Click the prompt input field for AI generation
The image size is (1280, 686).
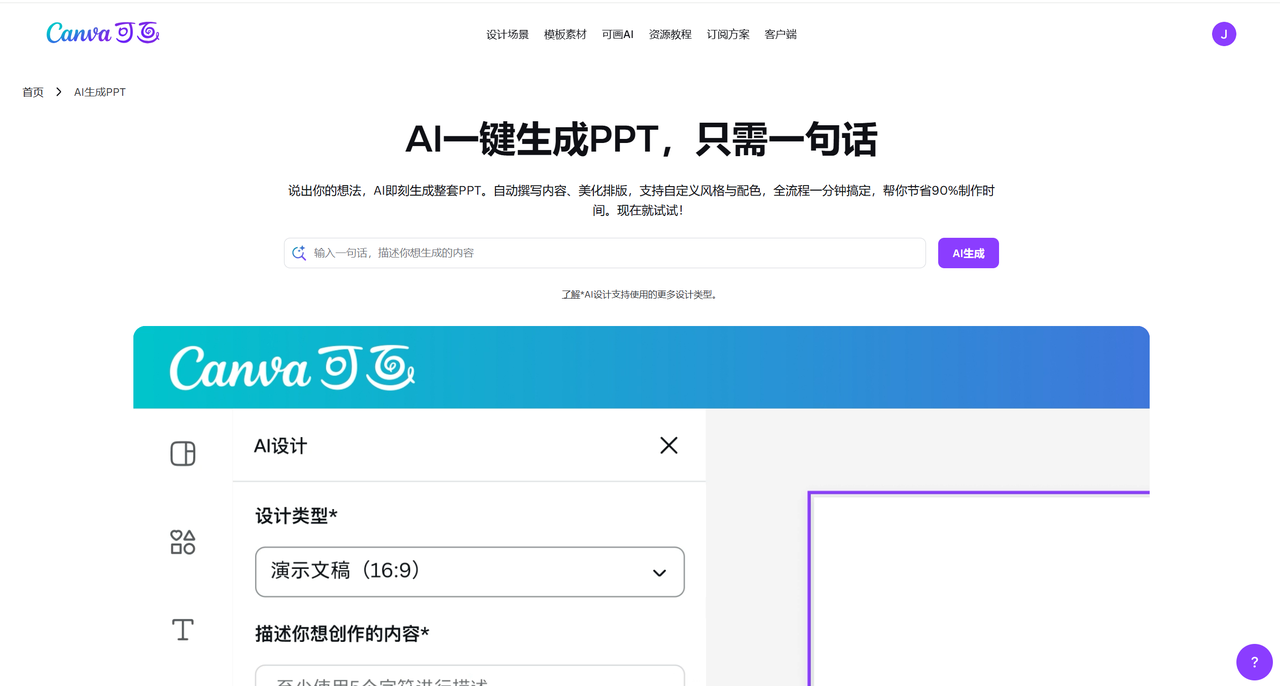[x=600, y=252]
